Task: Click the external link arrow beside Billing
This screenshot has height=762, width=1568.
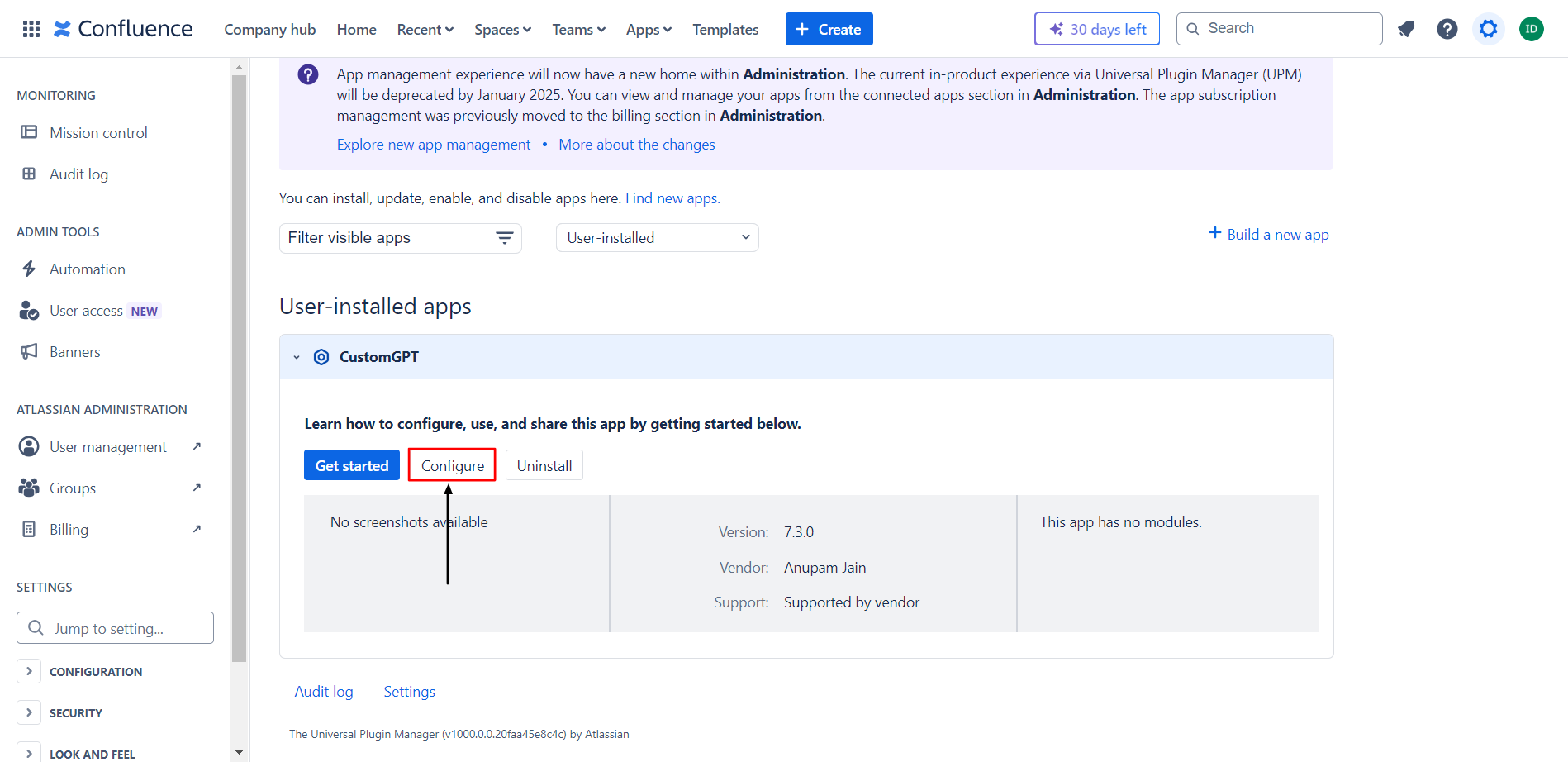Action: [197, 529]
